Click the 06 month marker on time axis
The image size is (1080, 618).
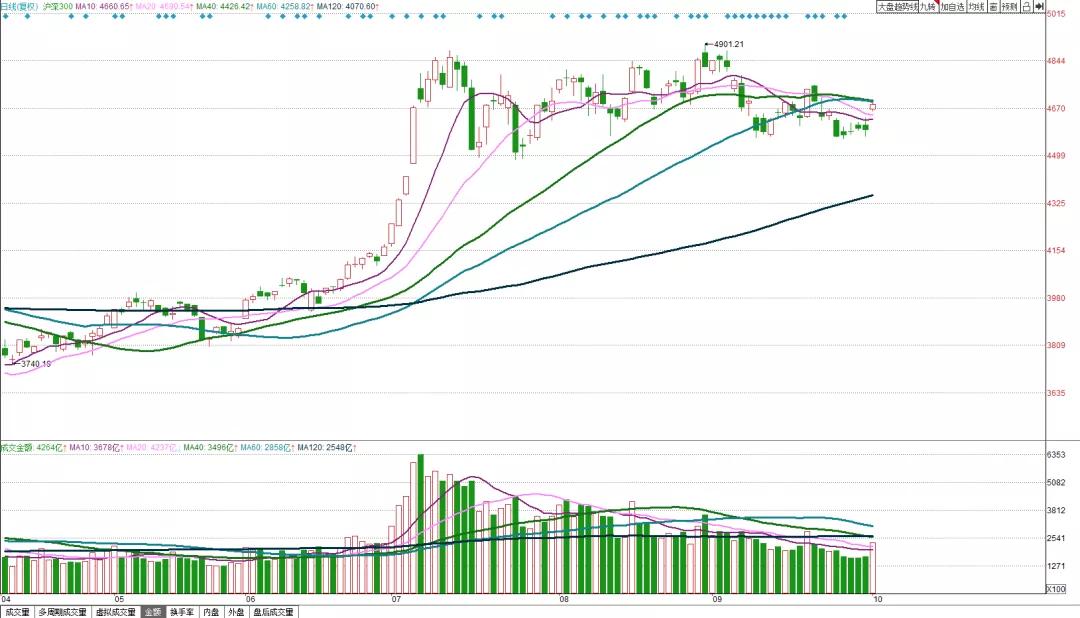250,599
